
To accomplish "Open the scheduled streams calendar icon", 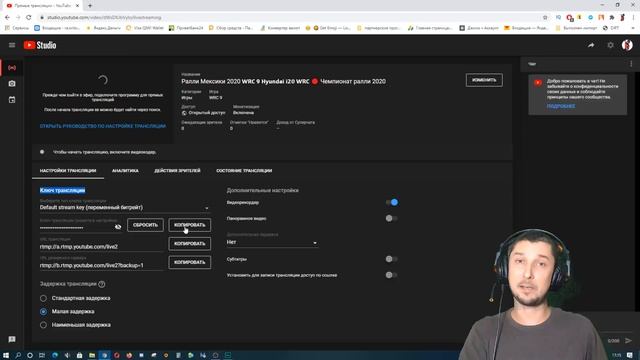I will 12,100.
